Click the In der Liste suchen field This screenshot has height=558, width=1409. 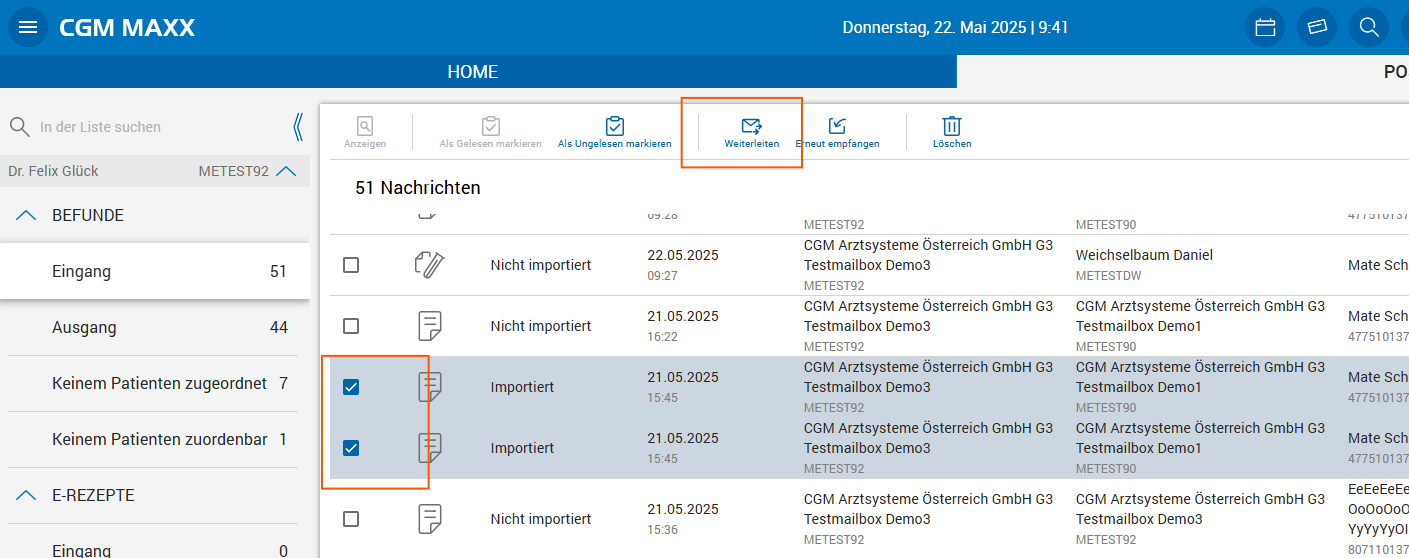point(150,127)
